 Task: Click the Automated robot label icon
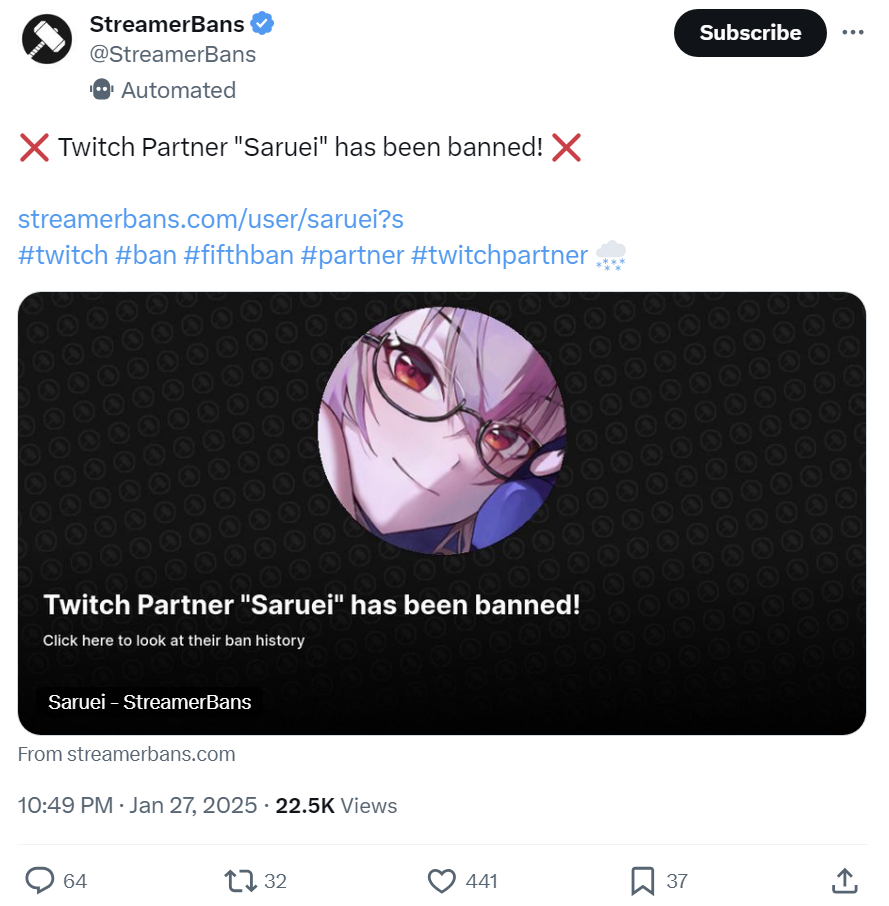(101, 90)
